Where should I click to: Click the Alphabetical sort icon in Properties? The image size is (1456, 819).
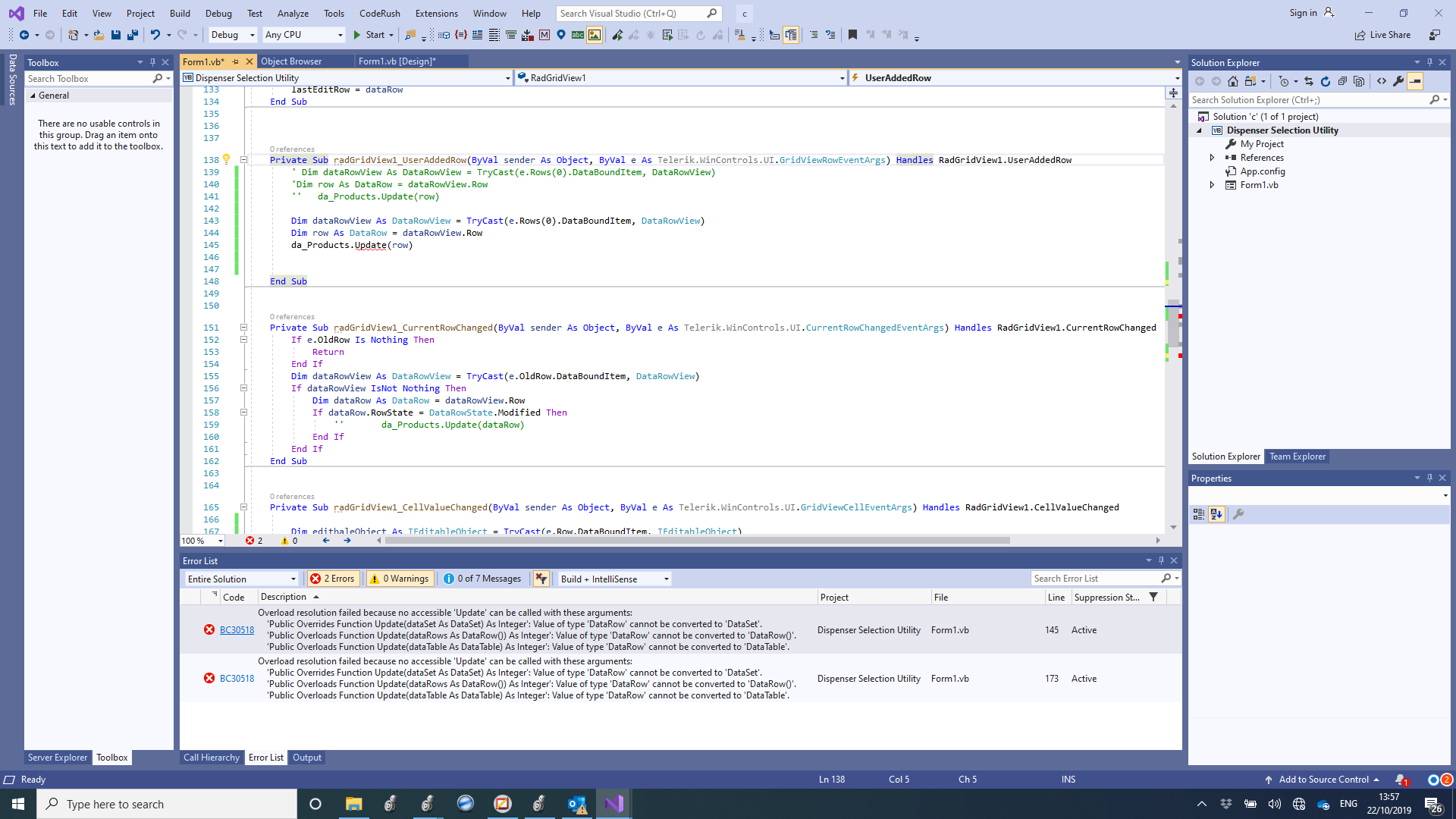(1216, 514)
